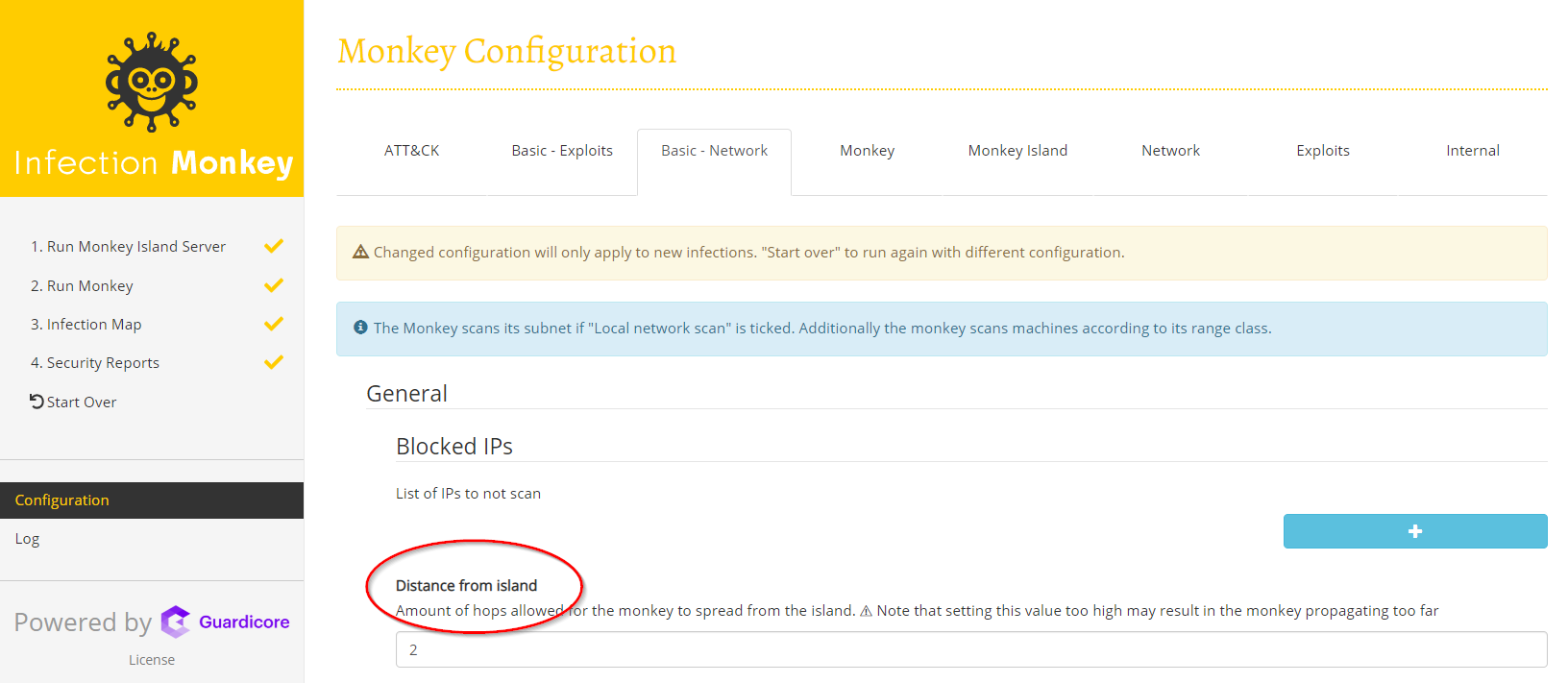Click the Guardicore logo icon

pos(176,622)
